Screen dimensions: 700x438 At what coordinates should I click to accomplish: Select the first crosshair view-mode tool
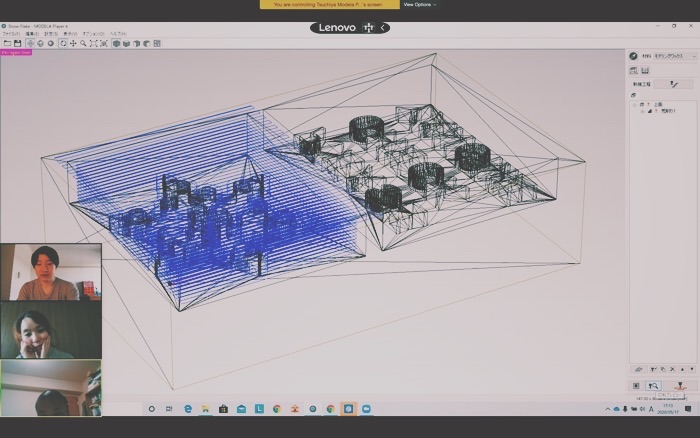[x=30, y=43]
